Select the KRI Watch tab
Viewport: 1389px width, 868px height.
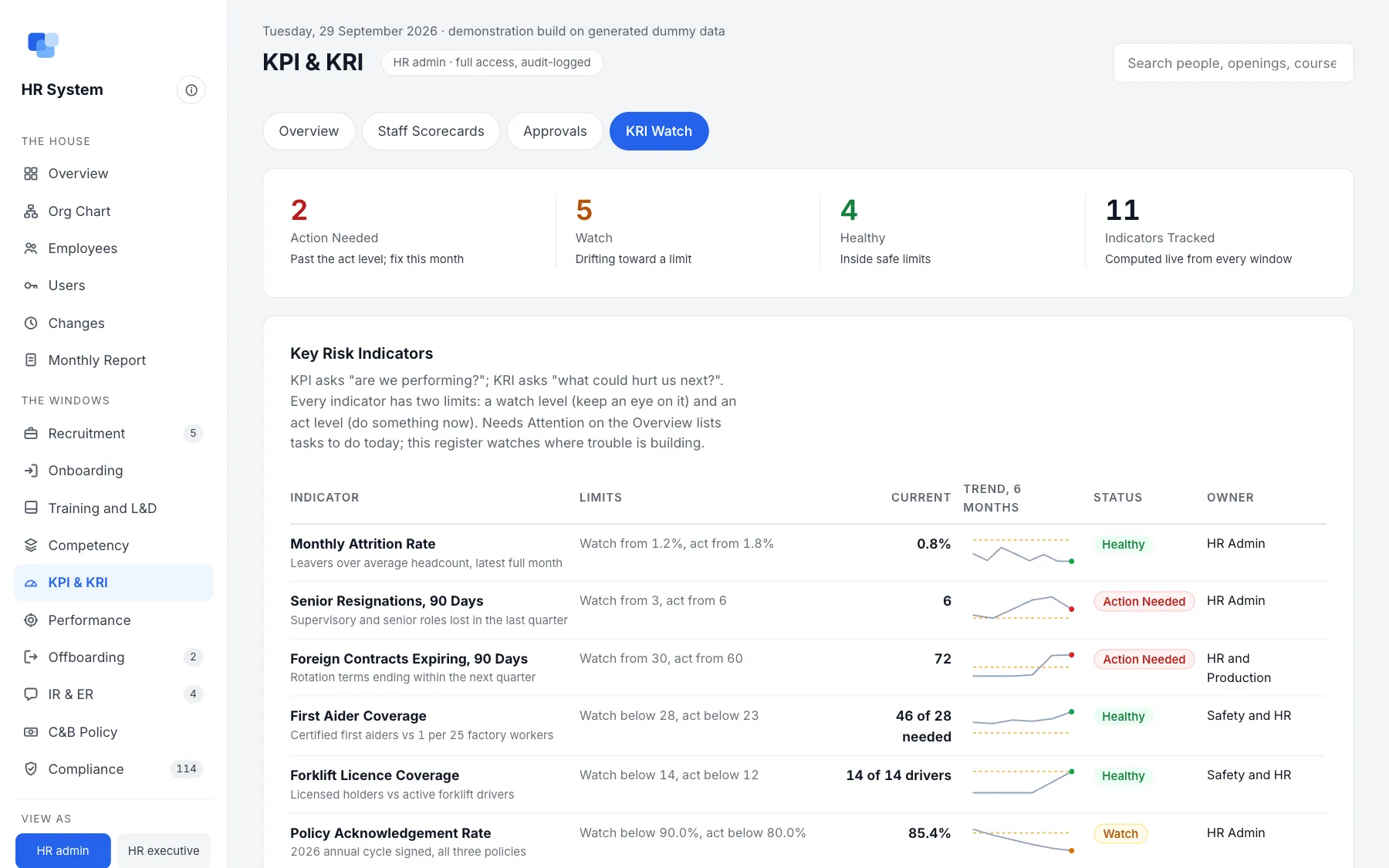(x=659, y=131)
